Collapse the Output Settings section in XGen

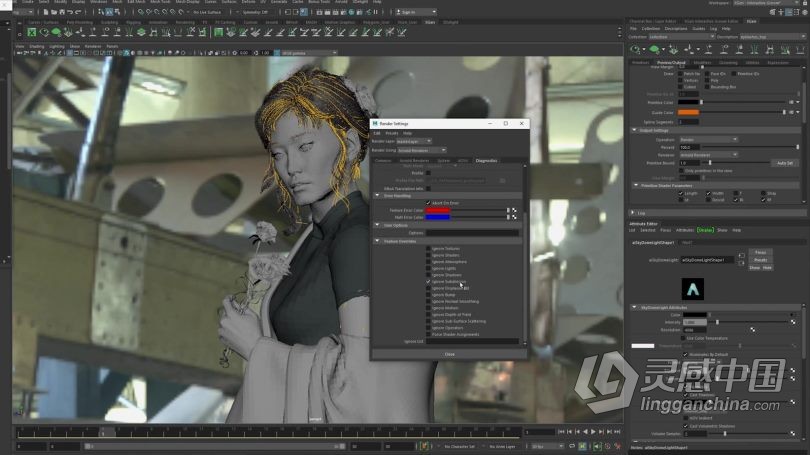pyautogui.click(x=635, y=130)
